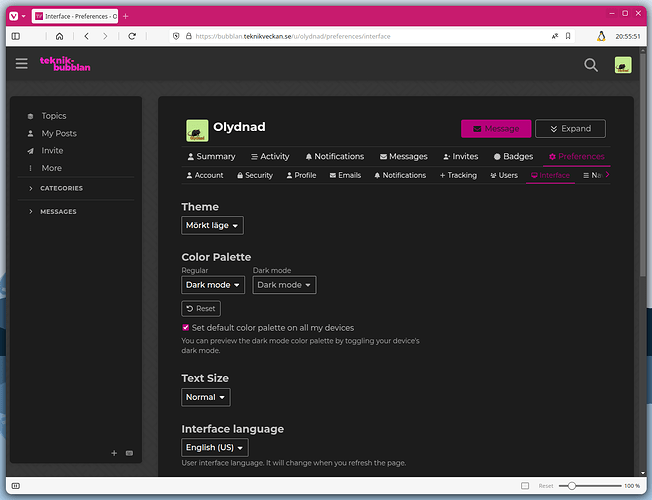Switch to the Activity tab
Image resolution: width=652 pixels, height=500 pixels.
pos(270,156)
